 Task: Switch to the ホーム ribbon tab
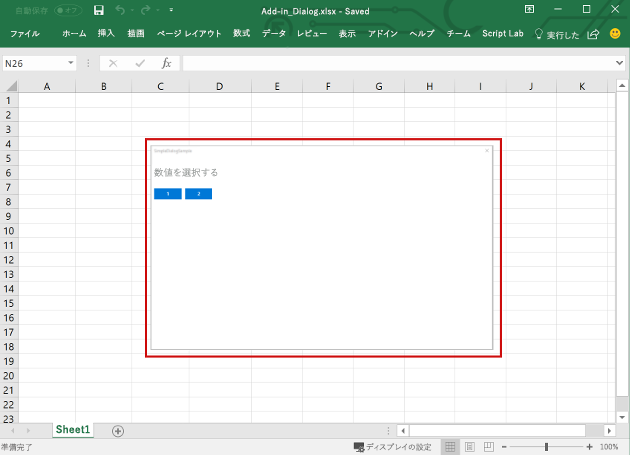click(74, 34)
